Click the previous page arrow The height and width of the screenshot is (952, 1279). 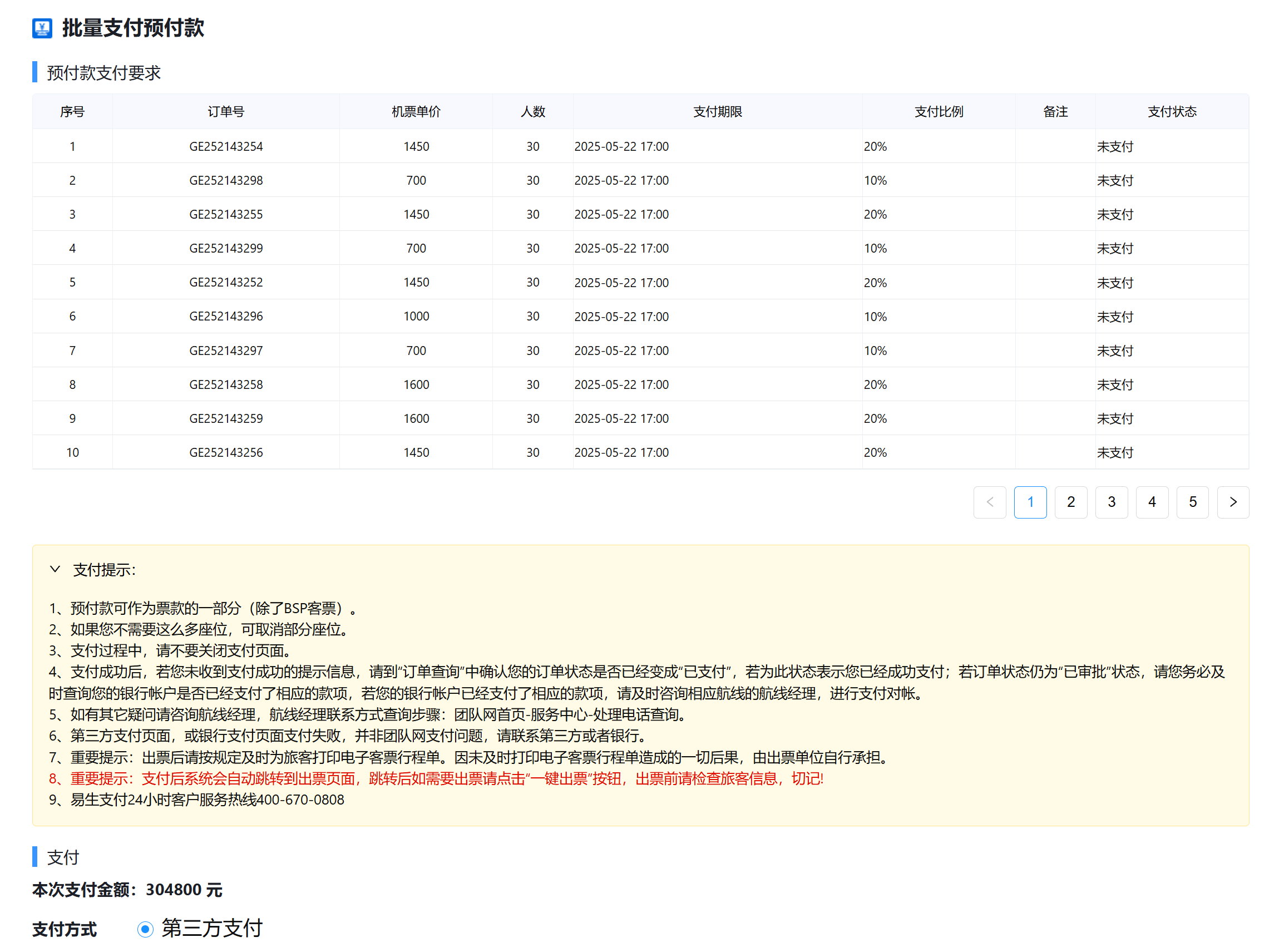pyautogui.click(x=989, y=502)
